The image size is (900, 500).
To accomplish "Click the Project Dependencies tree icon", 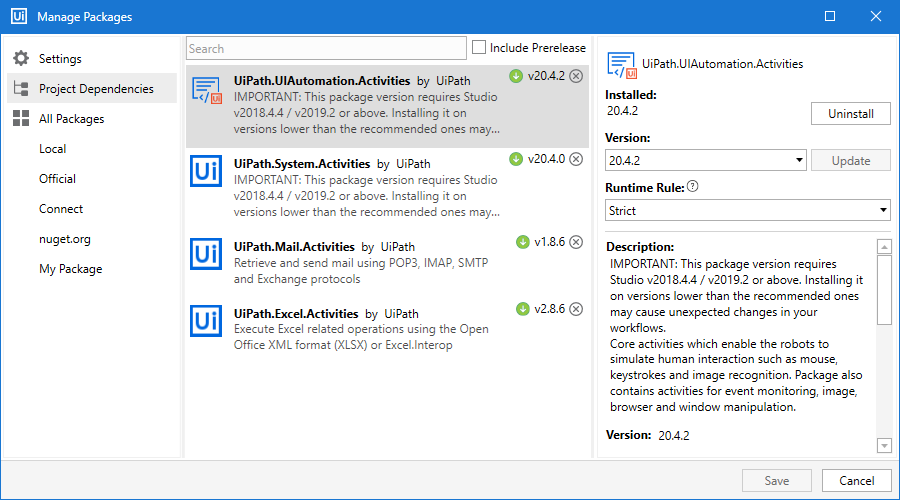I will tap(21, 88).
